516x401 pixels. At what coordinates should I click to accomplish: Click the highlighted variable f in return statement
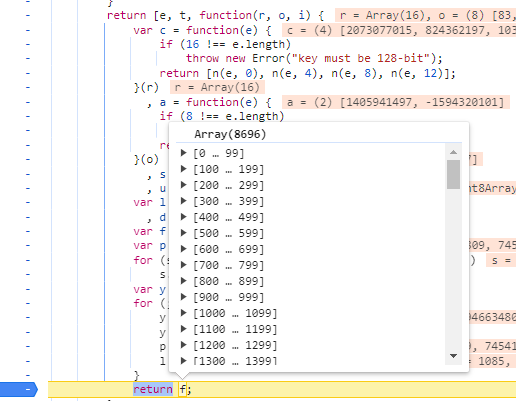(x=183, y=389)
